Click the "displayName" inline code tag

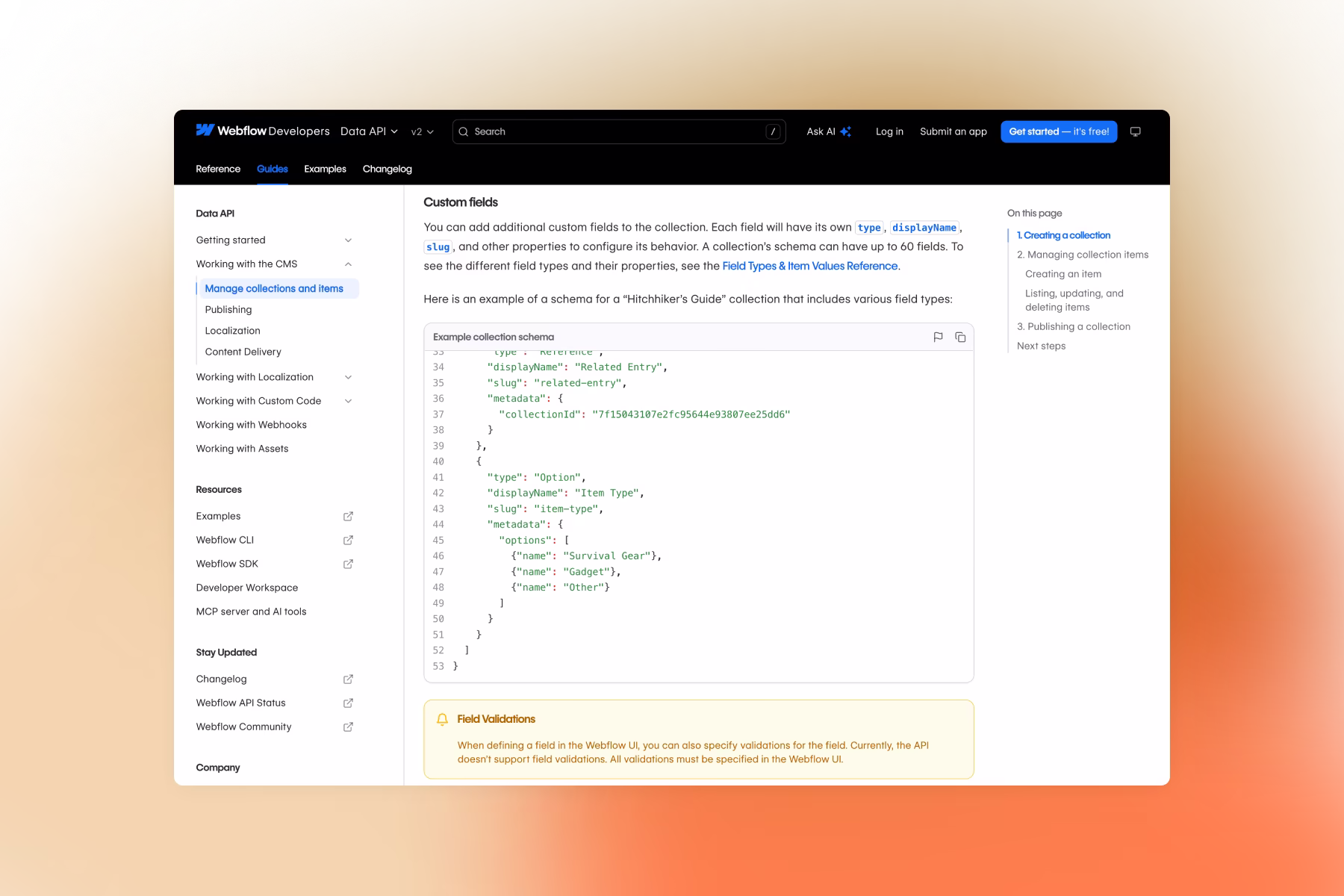pos(924,228)
